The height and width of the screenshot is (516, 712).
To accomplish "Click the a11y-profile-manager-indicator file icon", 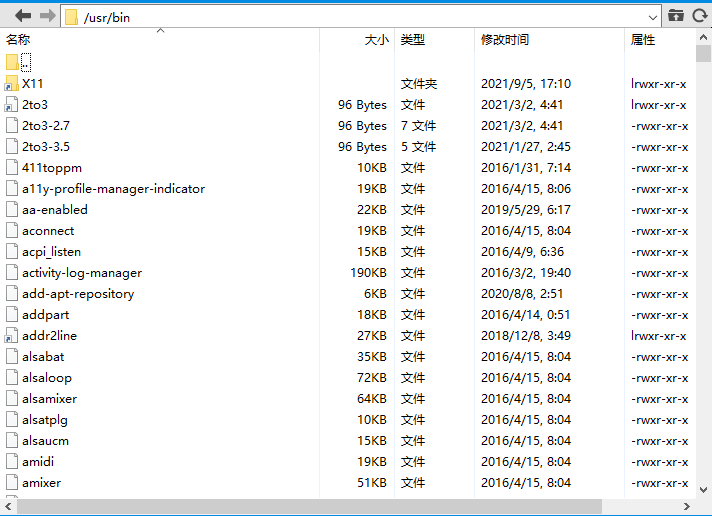I will click(x=12, y=189).
